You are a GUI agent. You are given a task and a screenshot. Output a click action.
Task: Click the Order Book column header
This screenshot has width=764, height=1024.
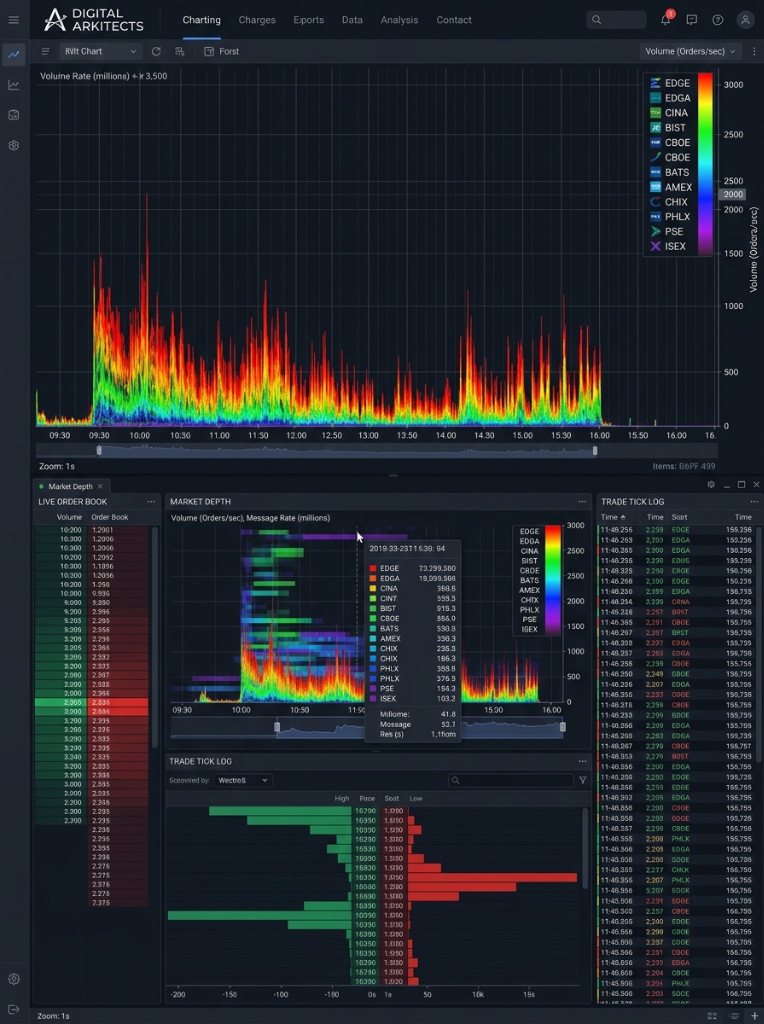[x=110, y=517]
